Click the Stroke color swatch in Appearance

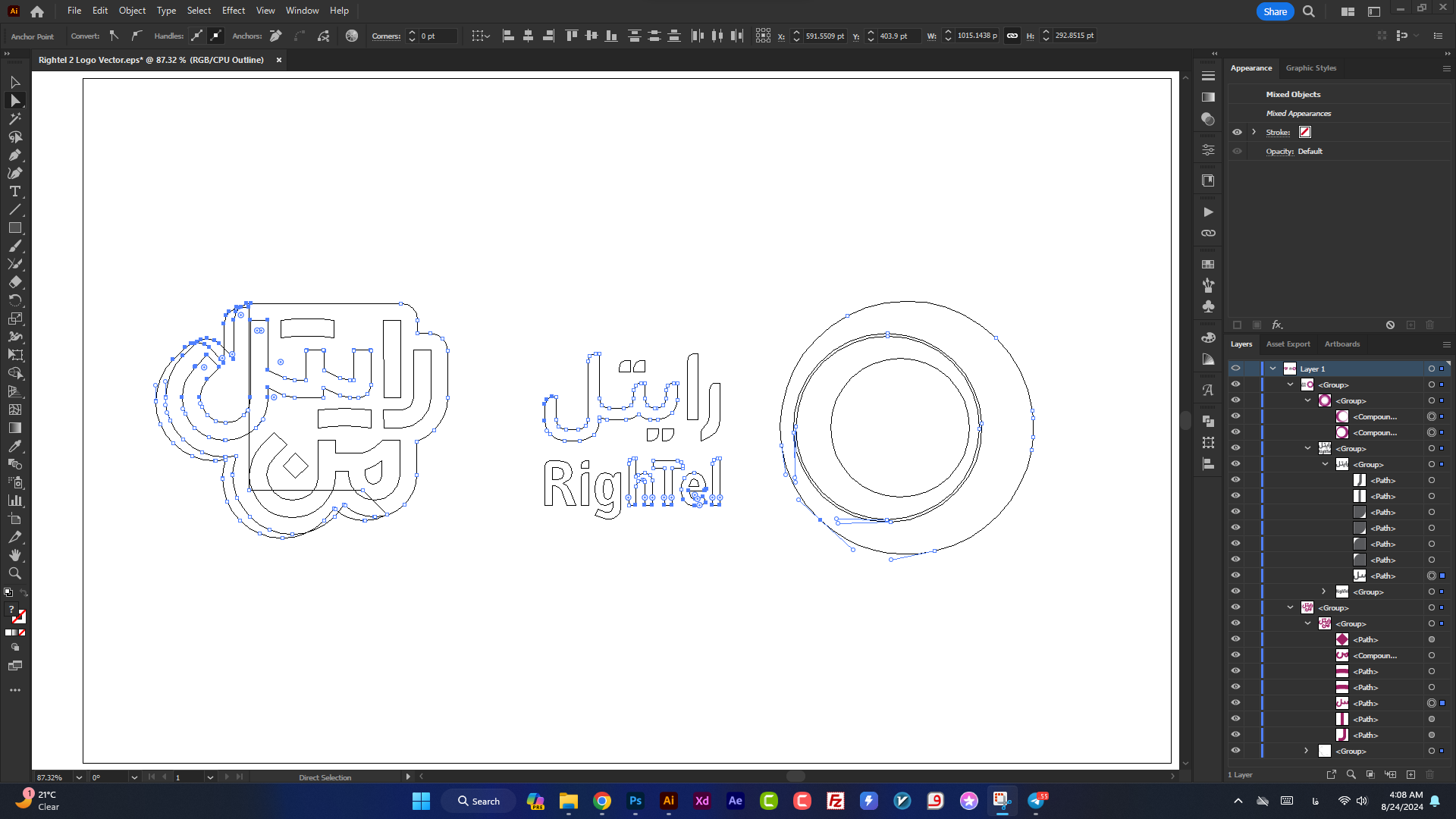1305,132
